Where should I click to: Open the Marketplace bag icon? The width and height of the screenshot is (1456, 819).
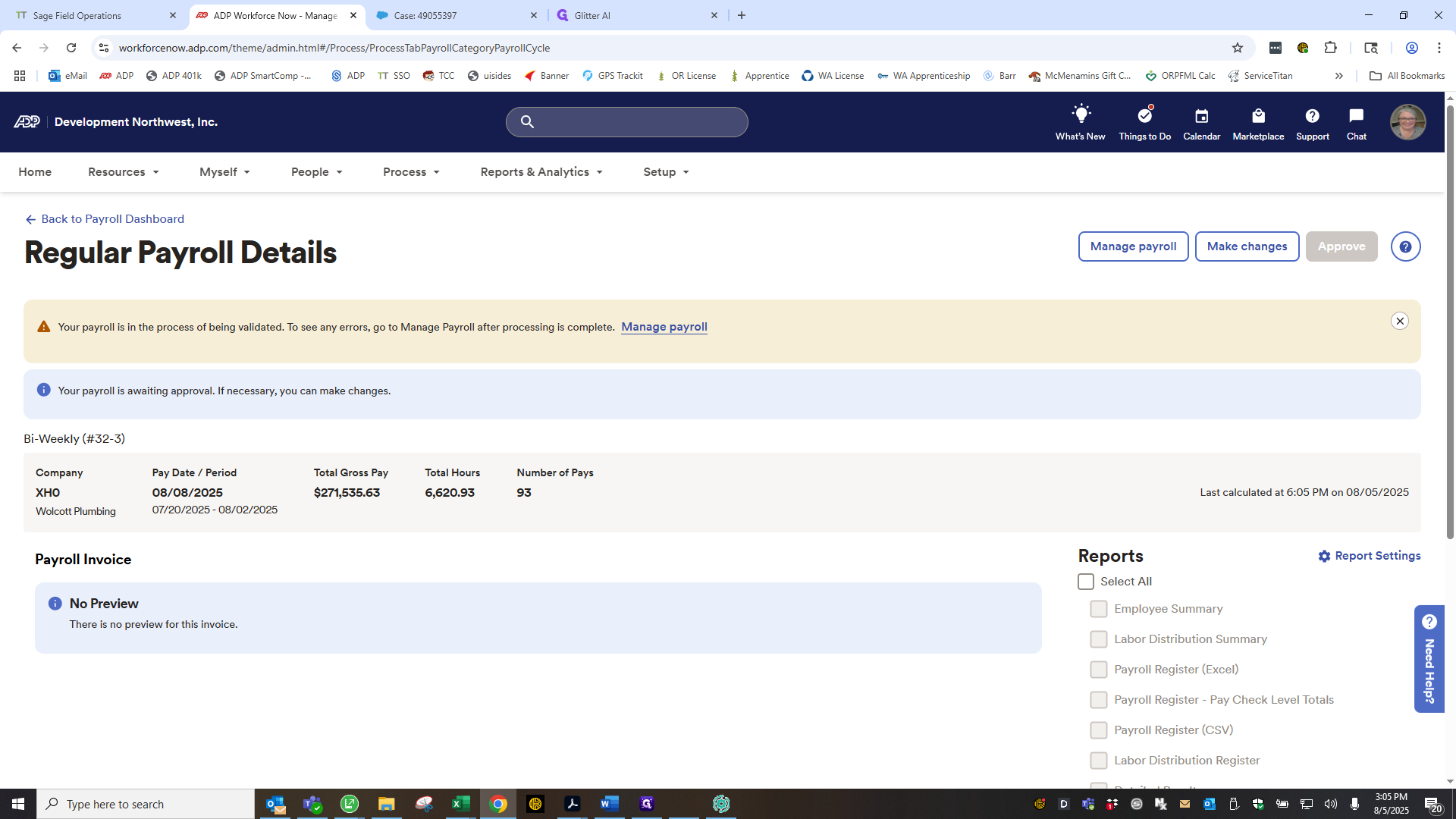coord(1258,116)
